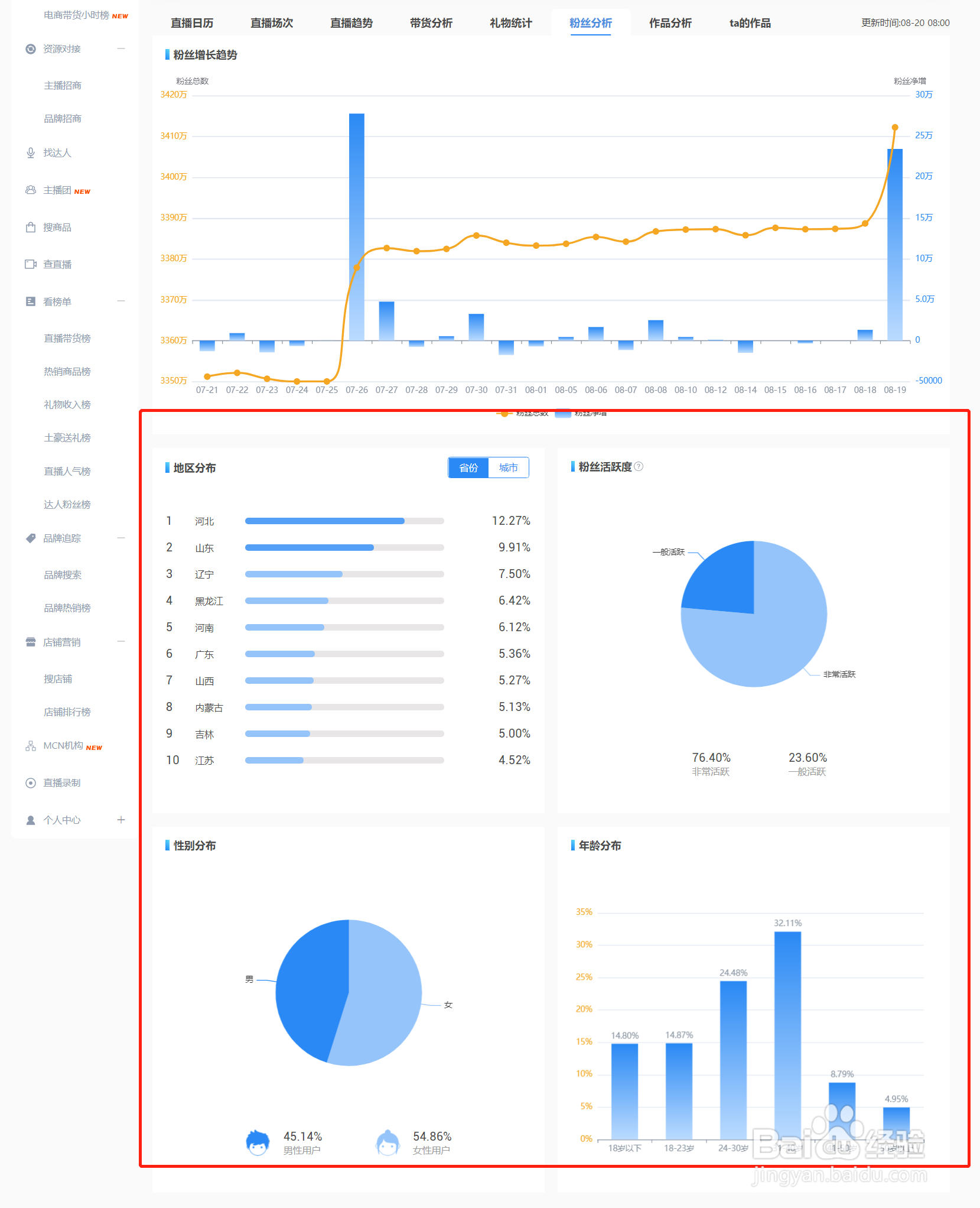This screenshot has height=1208, width=980.
Task: Select the 省份 region toggle
Action: point(468,467)
